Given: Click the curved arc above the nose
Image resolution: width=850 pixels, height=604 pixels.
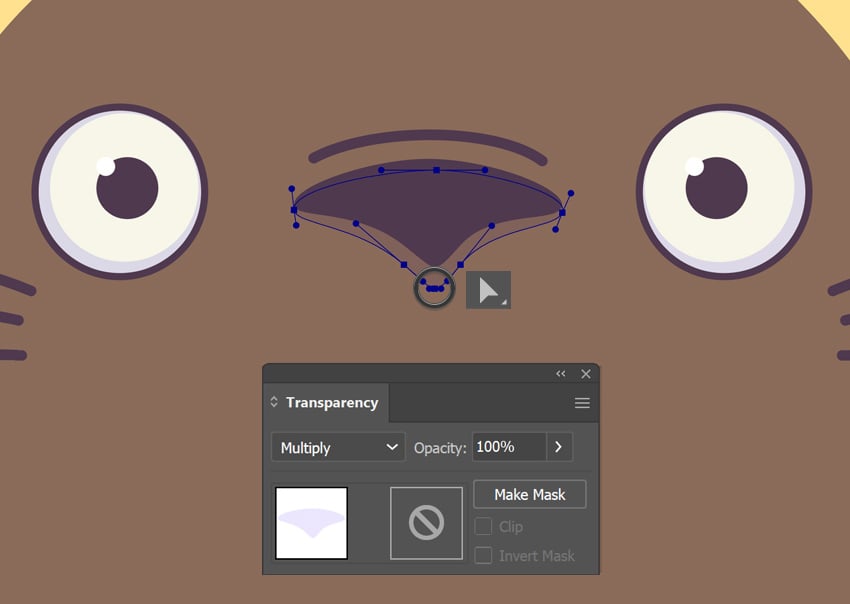Looking at the screenshot, I should [428, 138].
